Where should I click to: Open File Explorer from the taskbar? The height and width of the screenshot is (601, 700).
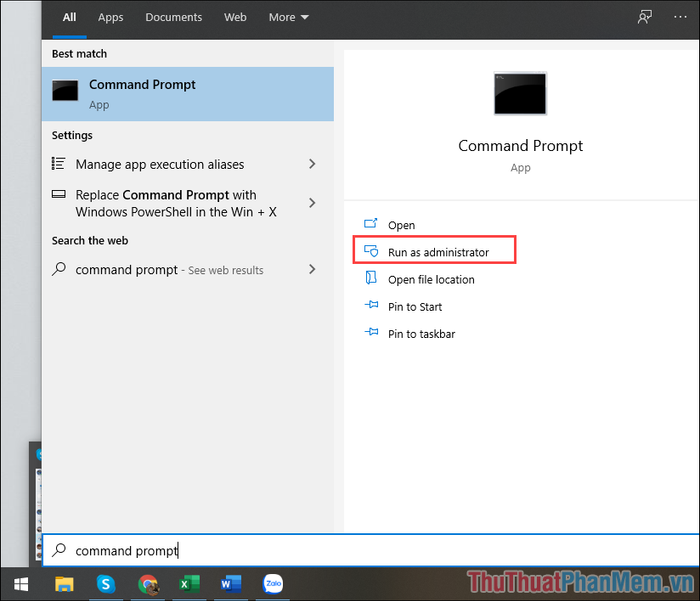[x=64, y=584]
